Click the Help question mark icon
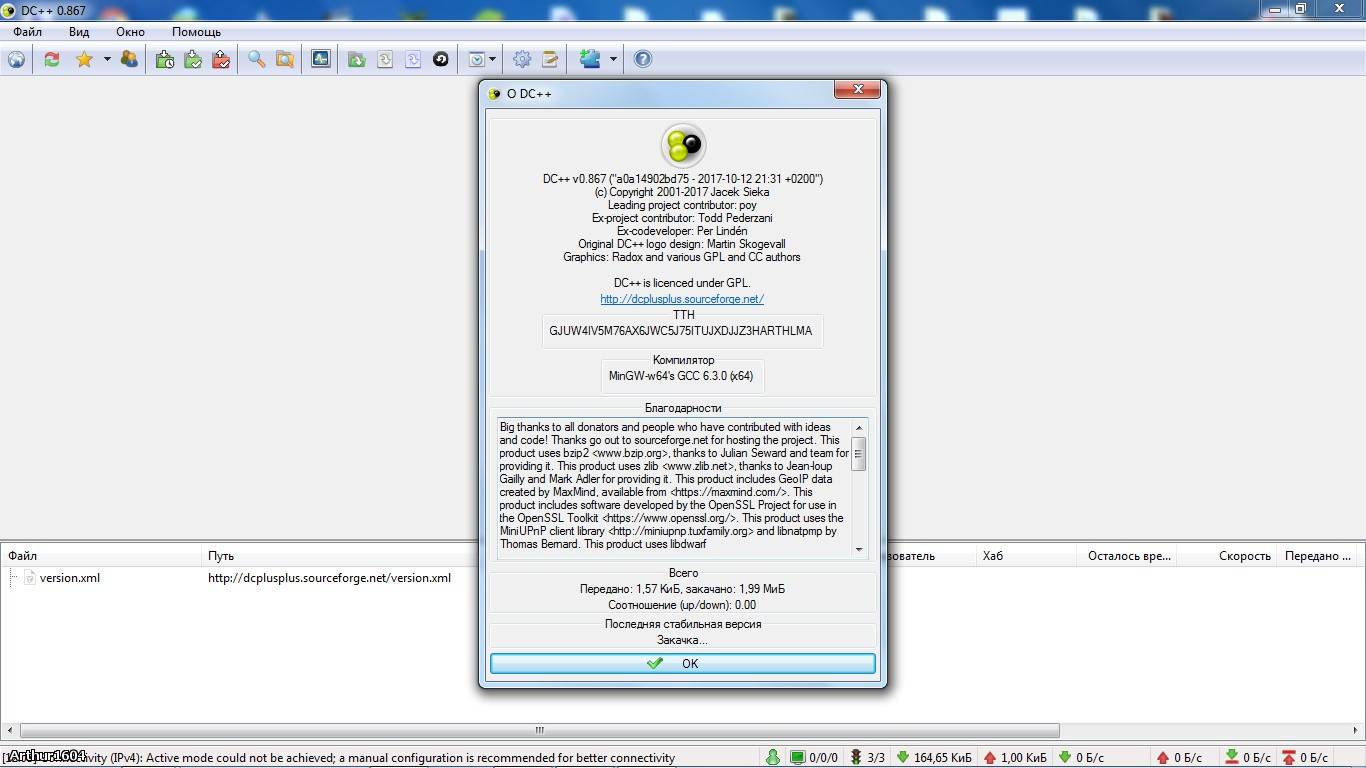The width and height of the screenshot is (1366, 768). 643,60
